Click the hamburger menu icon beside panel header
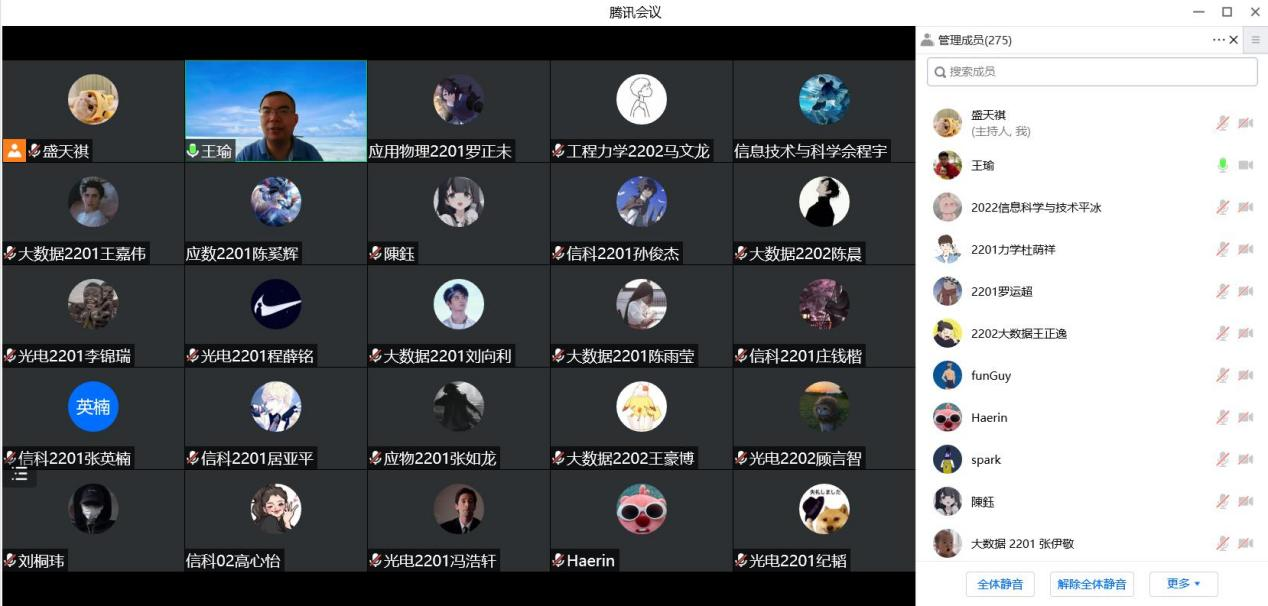This screenshot has height=606, width=1268. click(x=1256, y=40)
